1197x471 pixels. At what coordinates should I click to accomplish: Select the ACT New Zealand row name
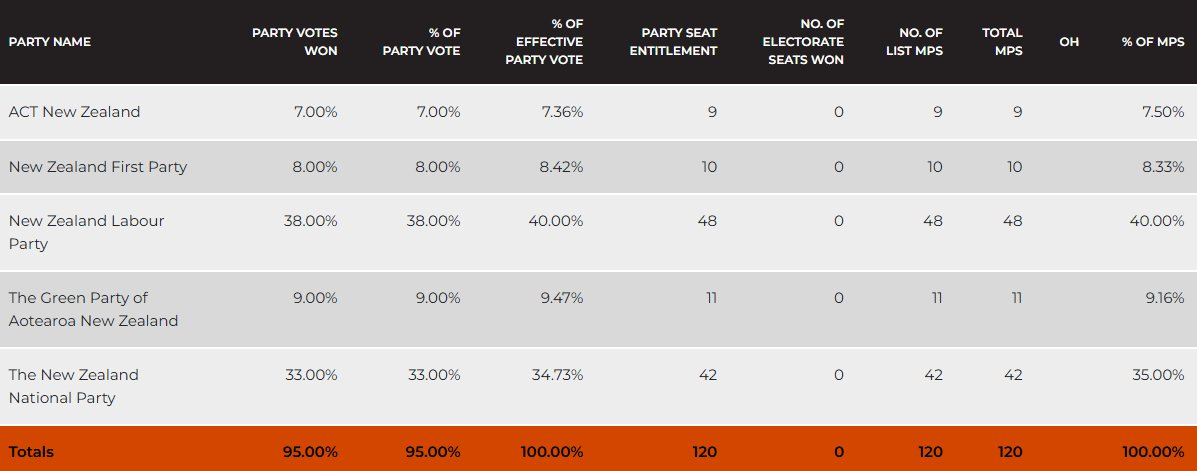74,112
